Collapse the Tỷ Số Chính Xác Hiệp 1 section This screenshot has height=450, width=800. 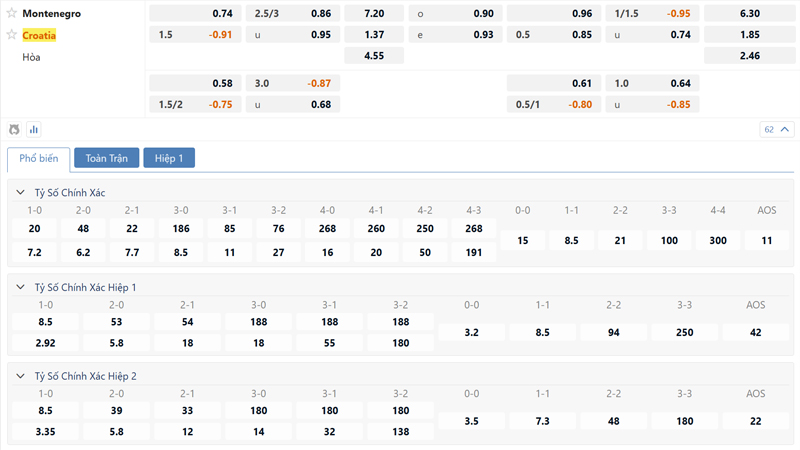[21, 287]
